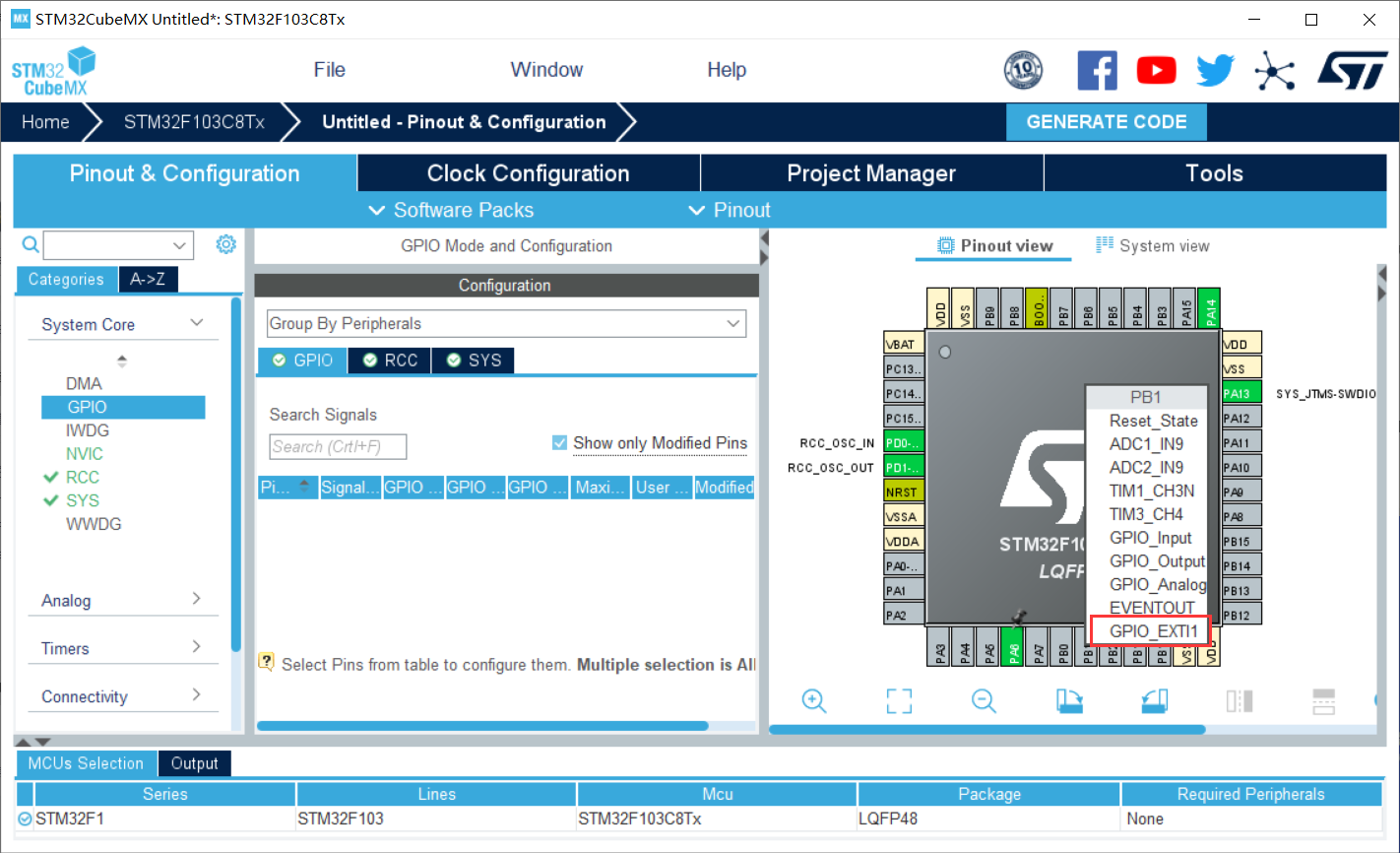Open the SYS configuration tab
This screenshot has height=853, width=1400.
tap(473, 361)
